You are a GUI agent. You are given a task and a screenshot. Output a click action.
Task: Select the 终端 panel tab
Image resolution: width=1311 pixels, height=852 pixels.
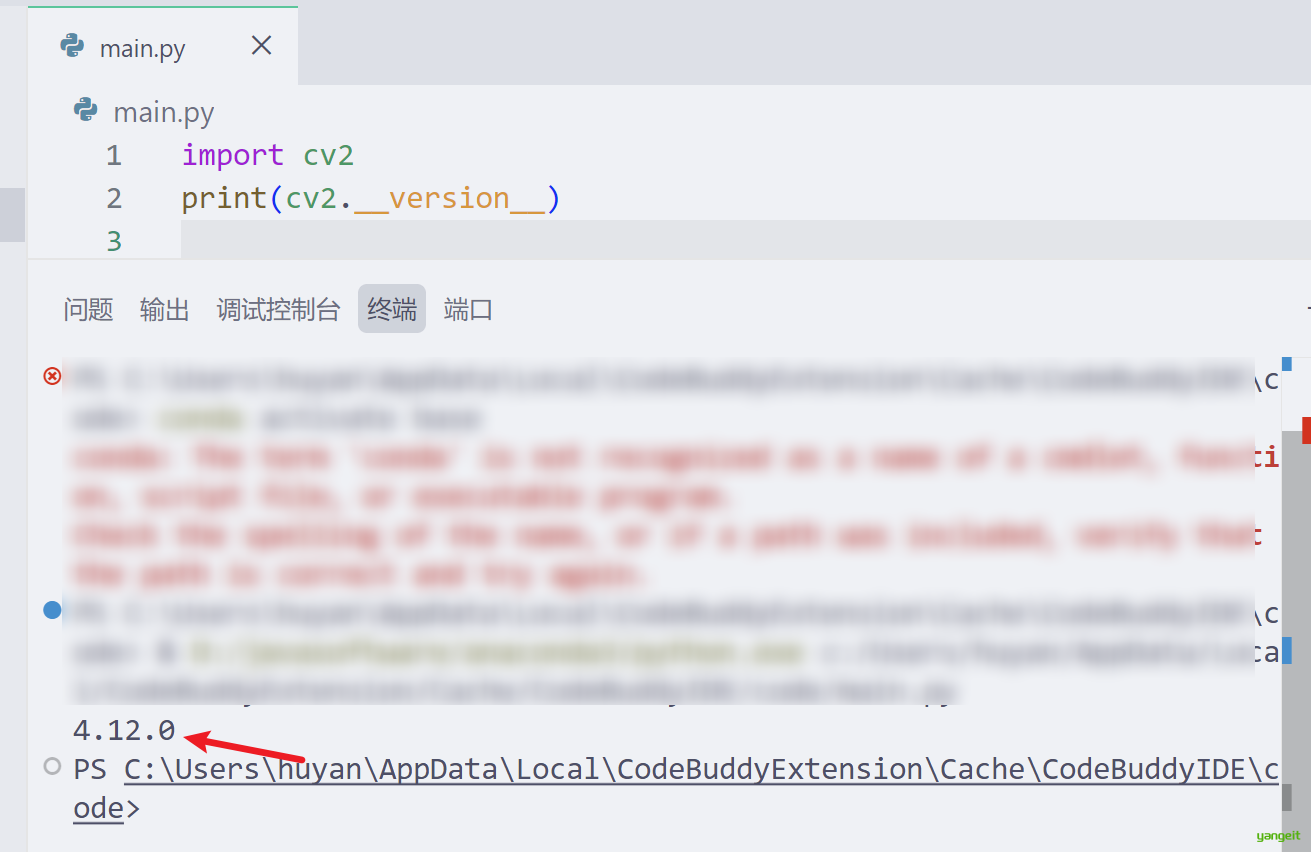[392, 309]
